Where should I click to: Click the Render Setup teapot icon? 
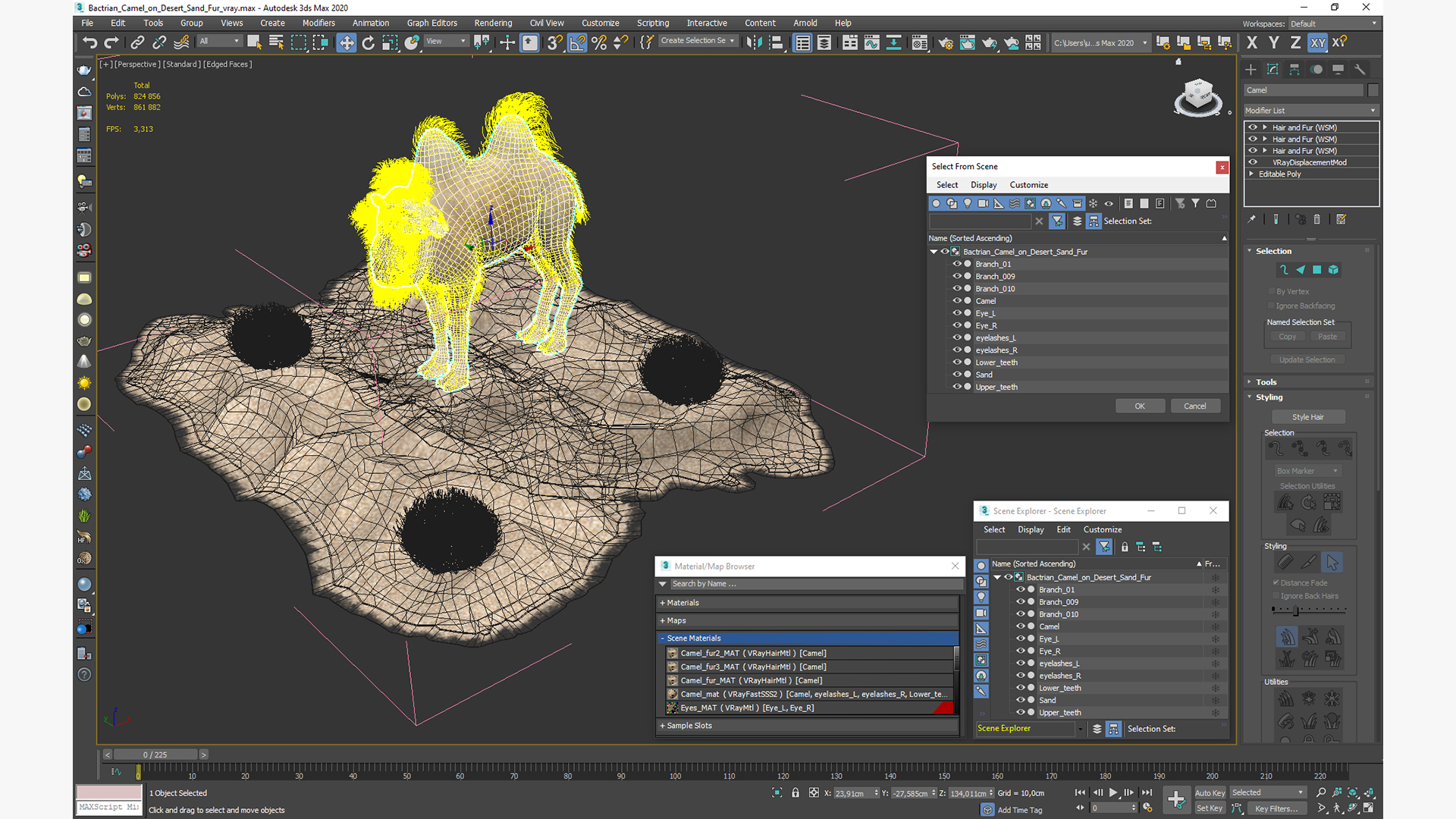pos(946,42)
